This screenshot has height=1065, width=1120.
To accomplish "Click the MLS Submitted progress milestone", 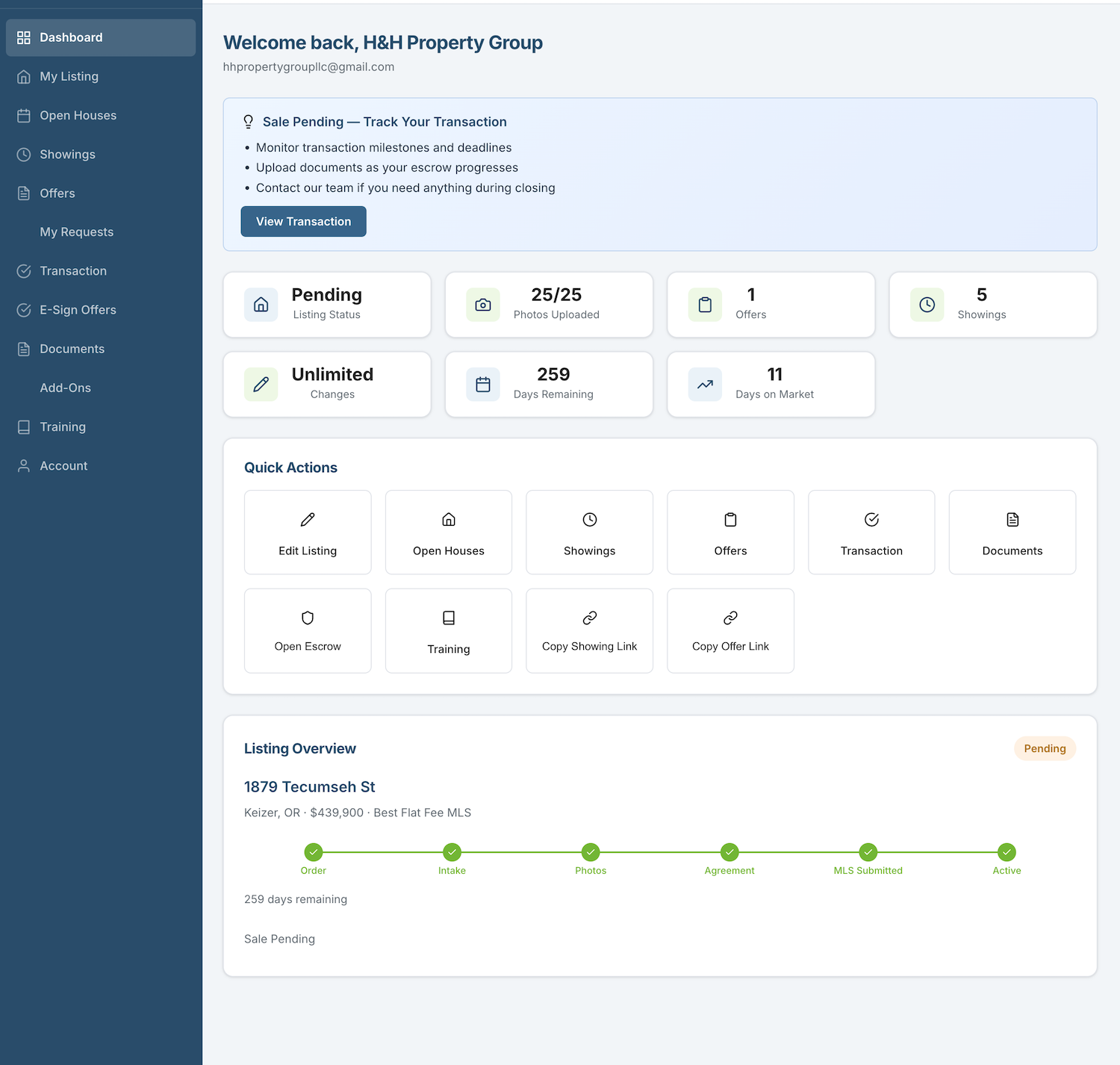I will [868, 852].
